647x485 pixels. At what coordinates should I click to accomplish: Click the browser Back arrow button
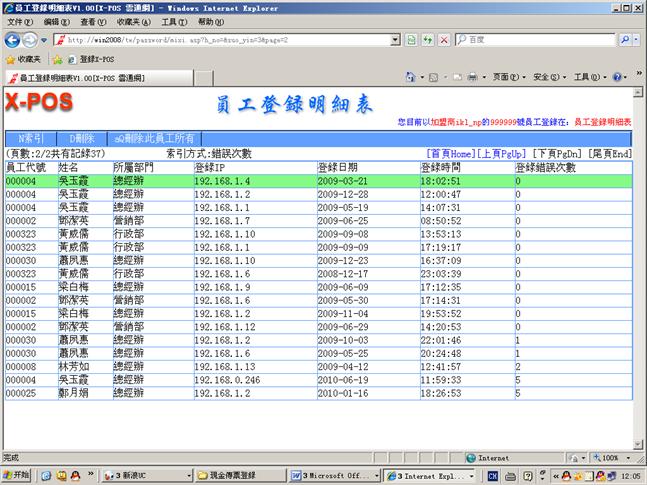(x=13, y=40)
